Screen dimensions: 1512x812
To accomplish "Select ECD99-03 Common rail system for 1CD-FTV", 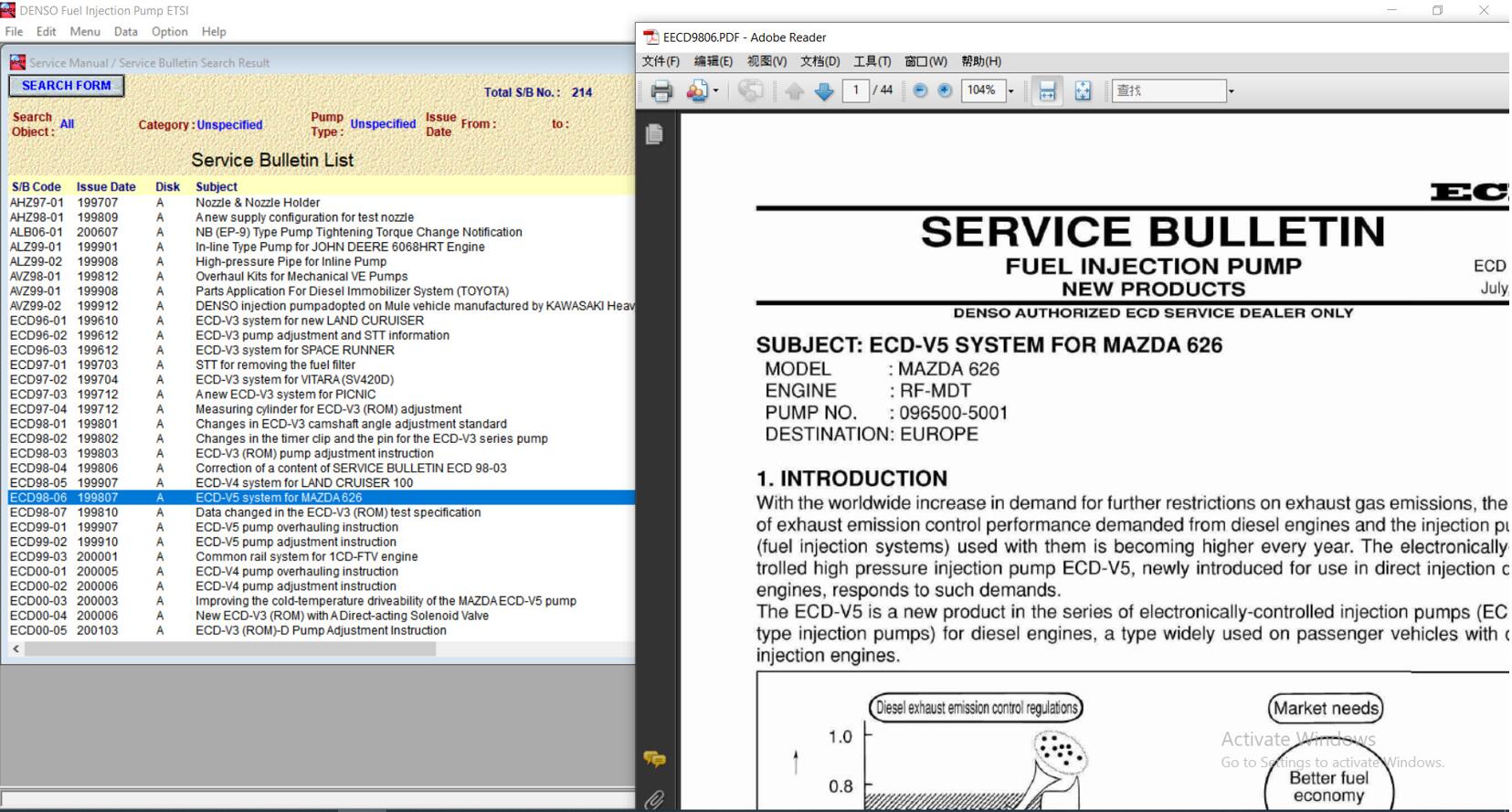I will (322, 556).
